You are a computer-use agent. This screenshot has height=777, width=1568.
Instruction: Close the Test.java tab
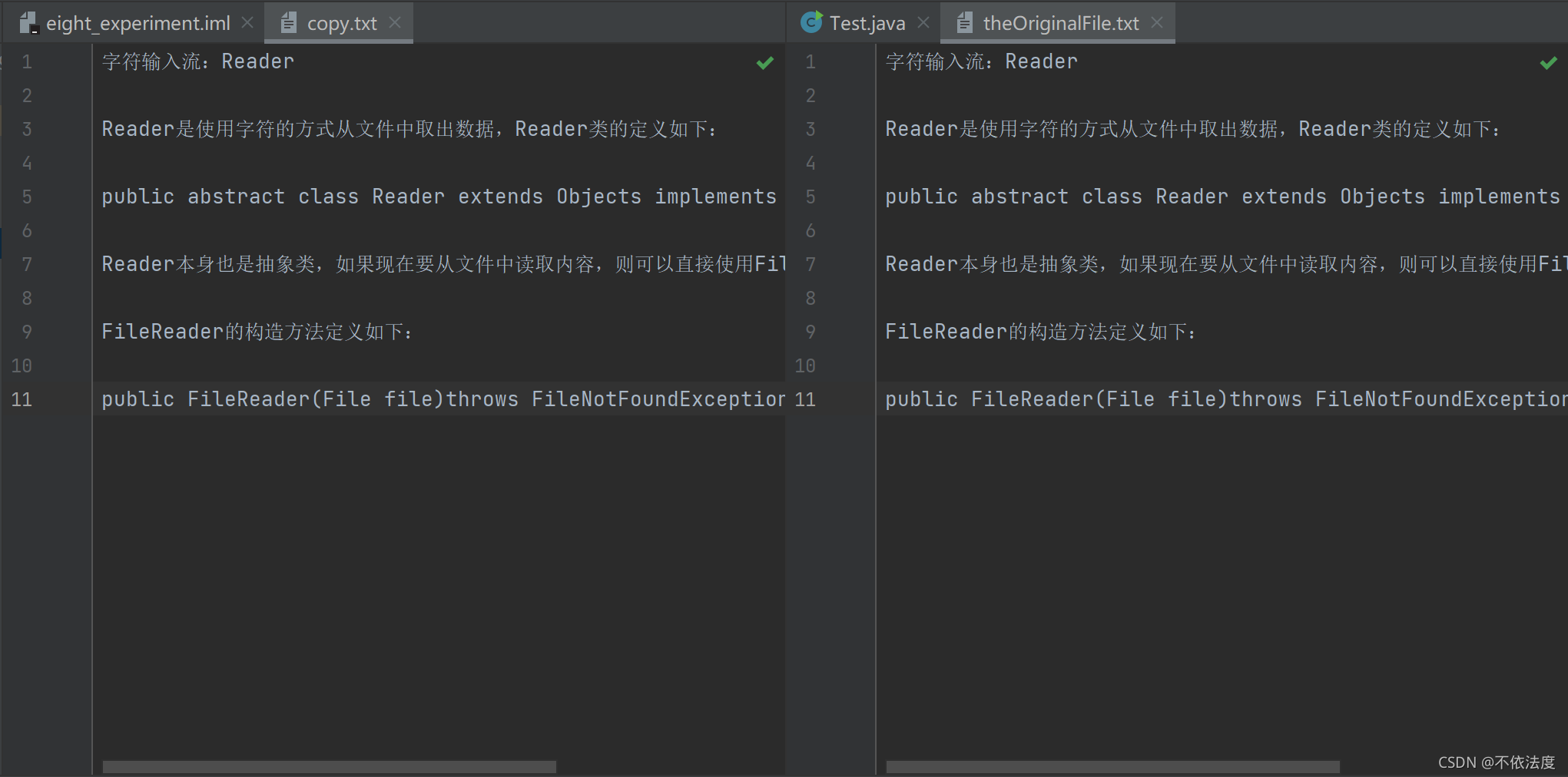point(923,23)
